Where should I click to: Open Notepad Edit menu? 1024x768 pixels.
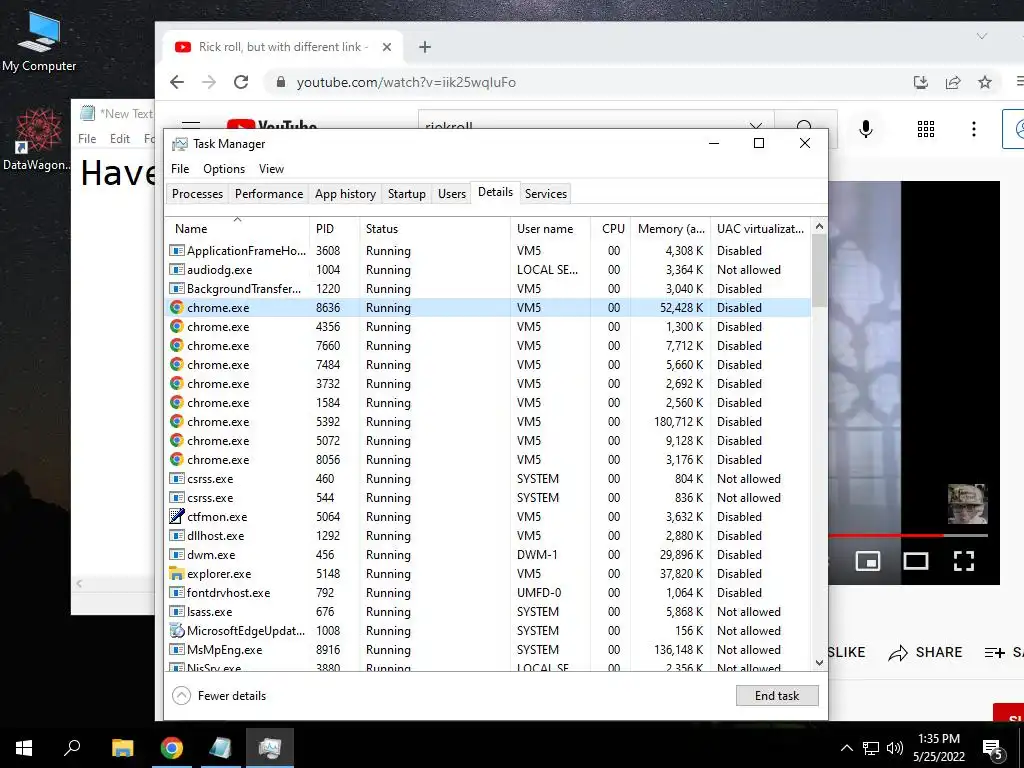click(120, 138)
